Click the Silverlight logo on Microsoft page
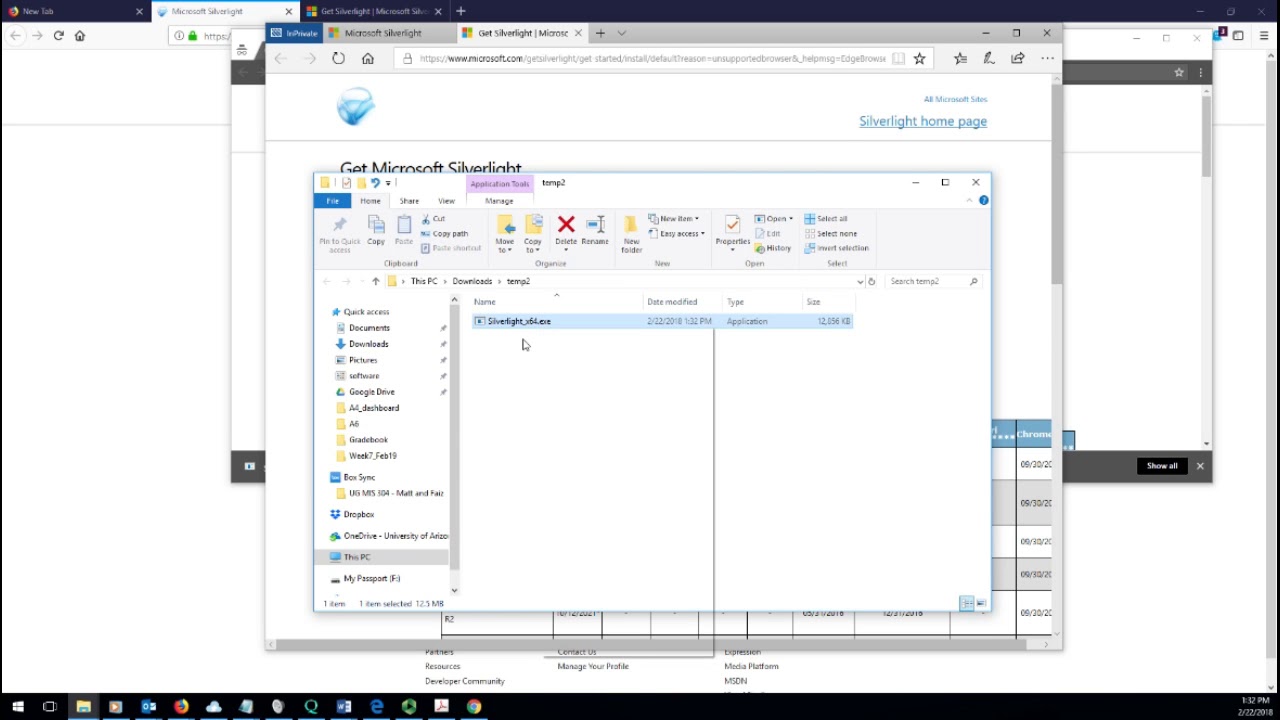 [355, 106]
